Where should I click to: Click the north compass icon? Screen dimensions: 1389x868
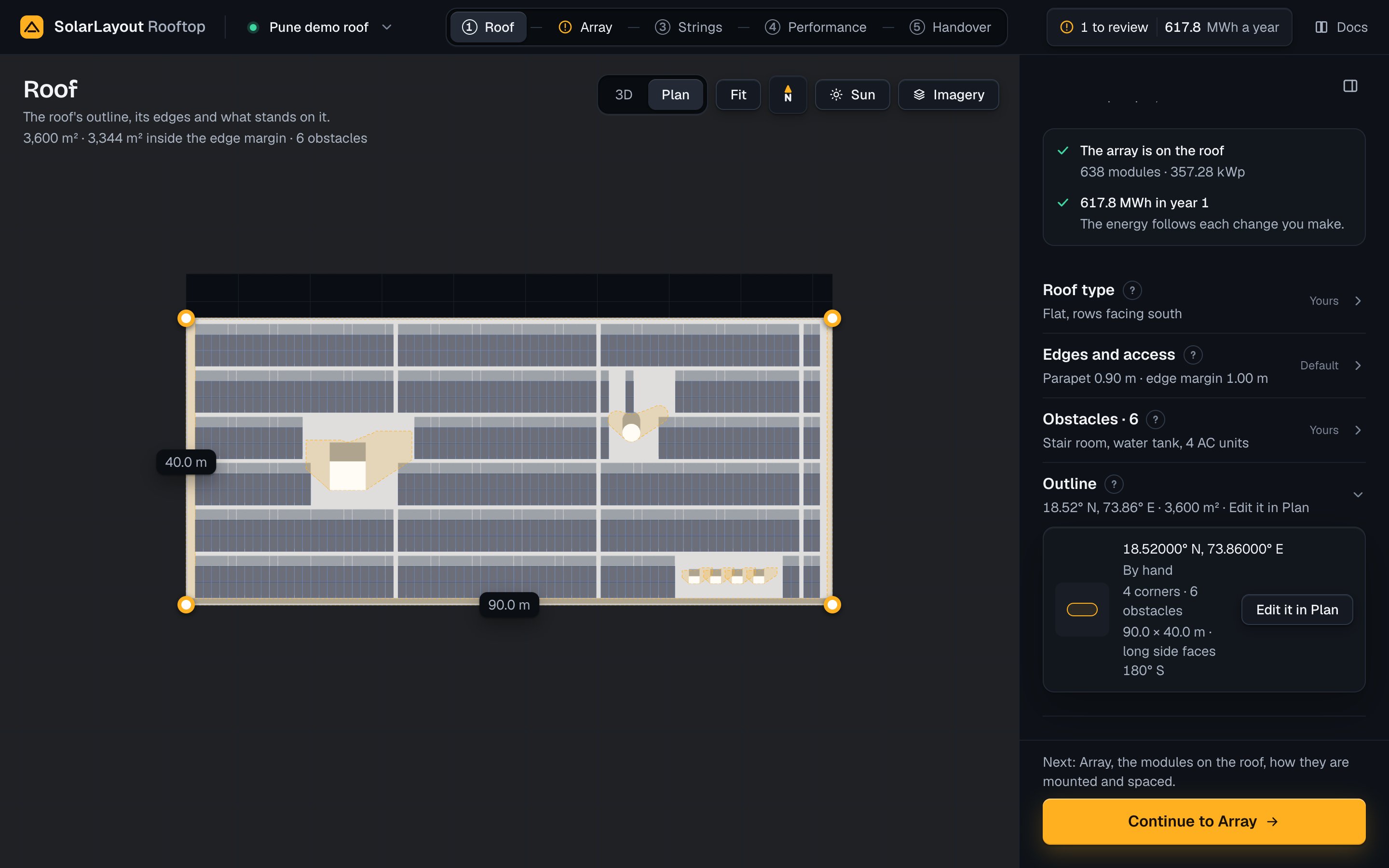(x=788, y=95)
